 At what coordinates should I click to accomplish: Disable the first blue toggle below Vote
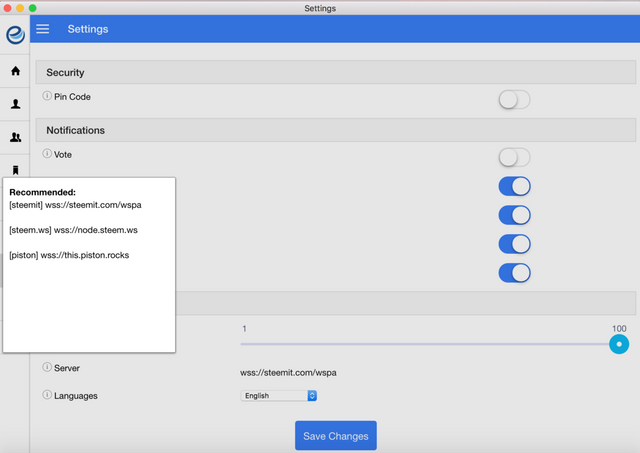pyautogui.click(x=514, y=187)
